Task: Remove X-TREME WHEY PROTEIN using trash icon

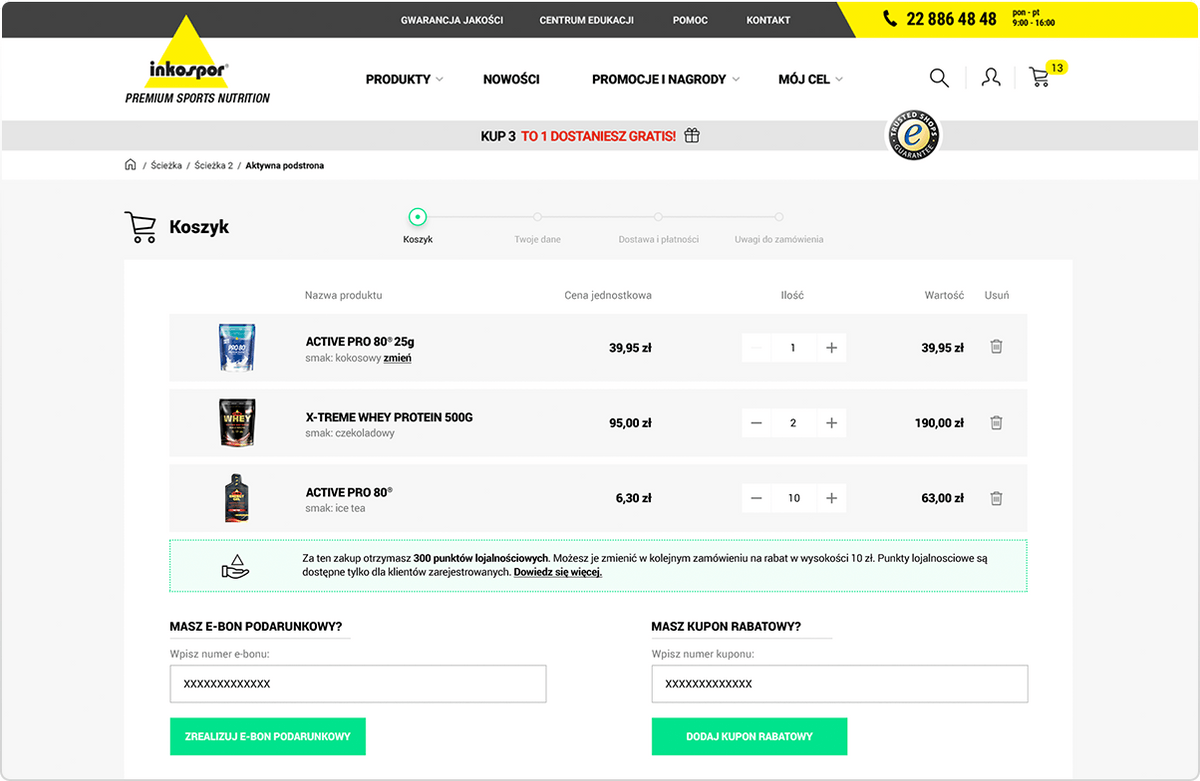Action: pos(996,423)
